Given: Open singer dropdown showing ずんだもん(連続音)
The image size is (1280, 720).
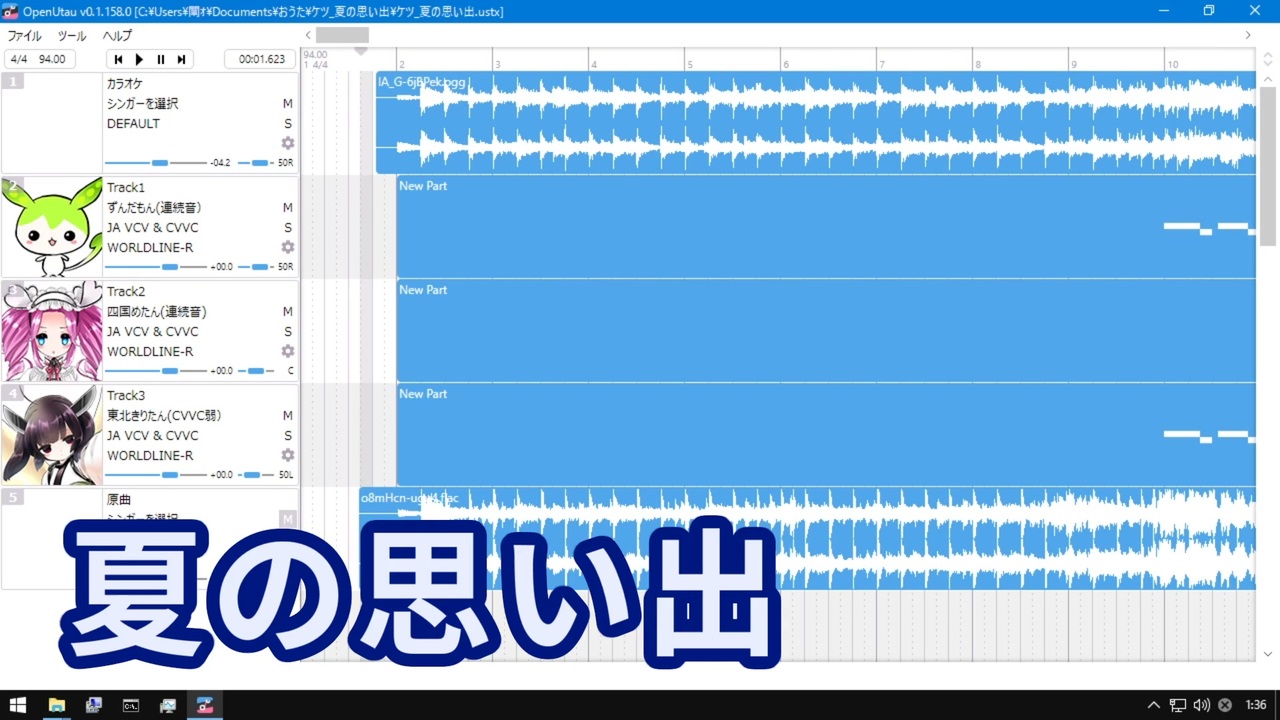Looking at the screenshot, I should pos(154,207).
